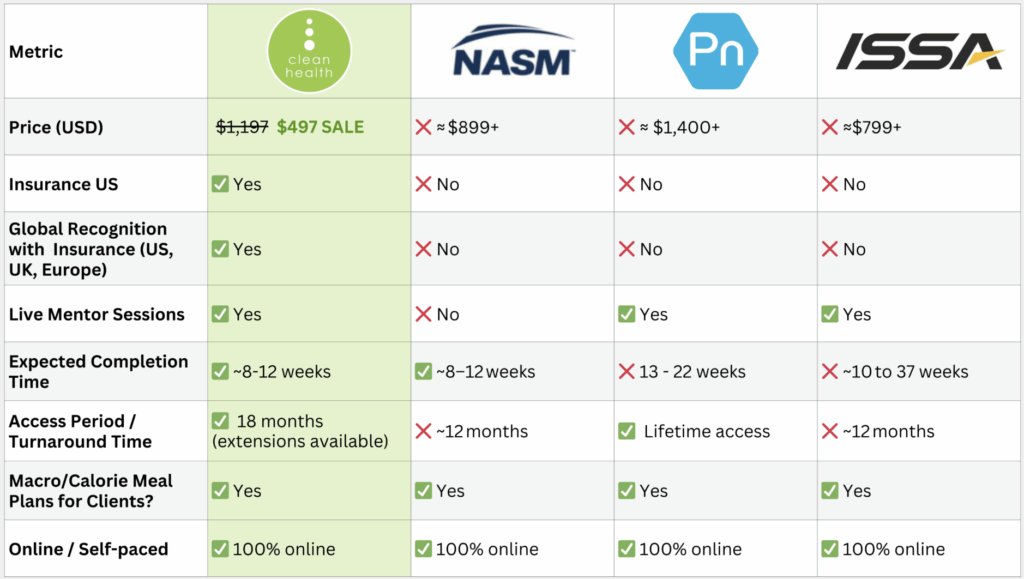This screenshot has height=579, width=1024.
Task: Click the Online / Self-paced row label
Action: coord(89,549)
